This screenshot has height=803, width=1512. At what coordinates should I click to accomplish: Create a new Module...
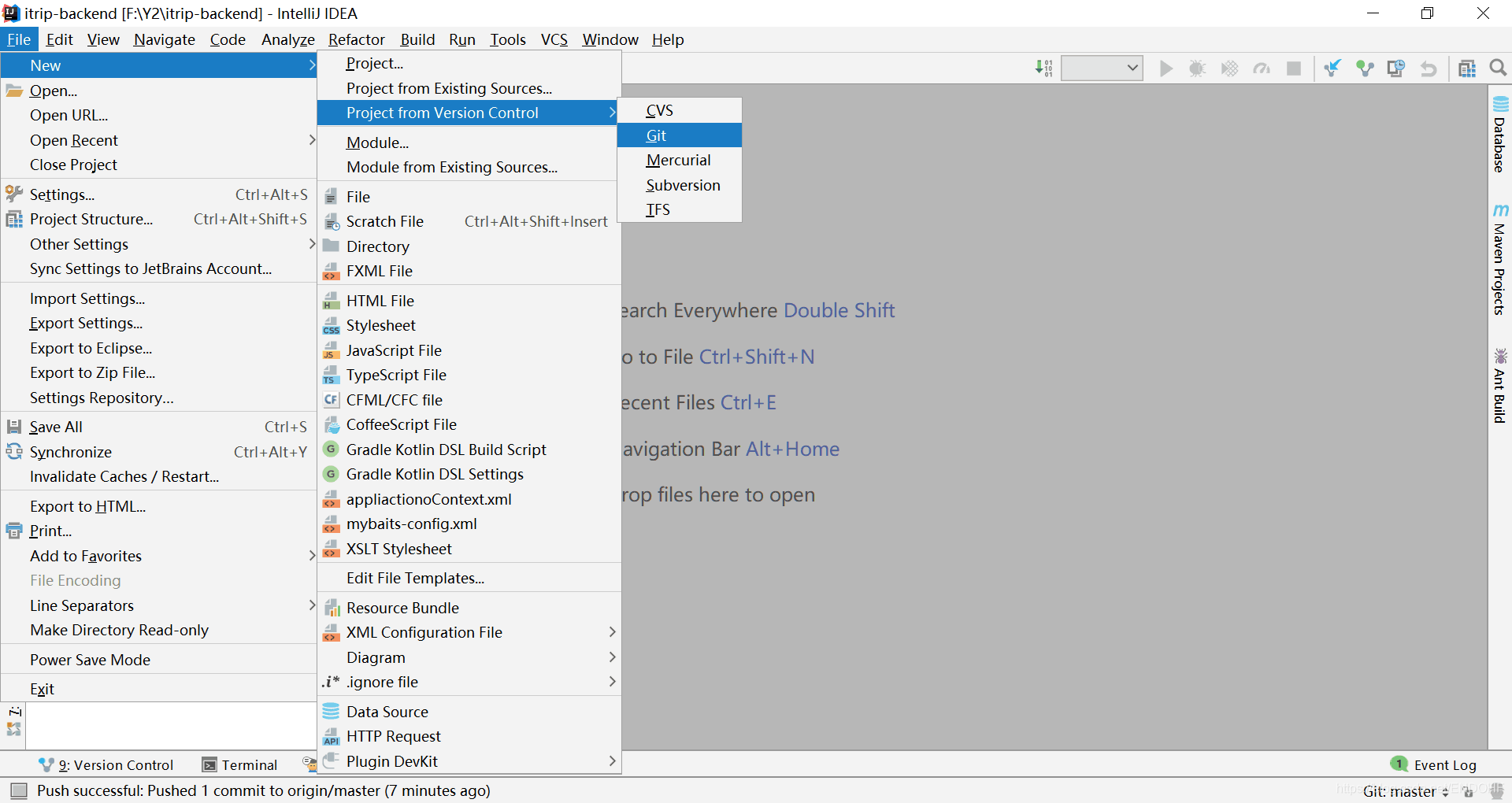point(469,142)
